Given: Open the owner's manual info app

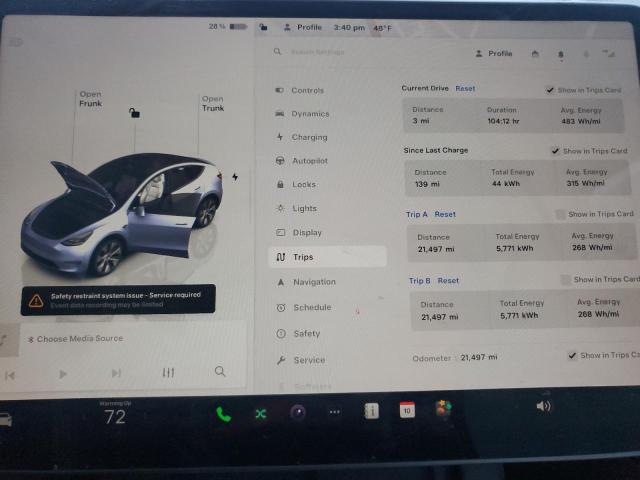Looking at the screenshot, I should click(371, 411).
